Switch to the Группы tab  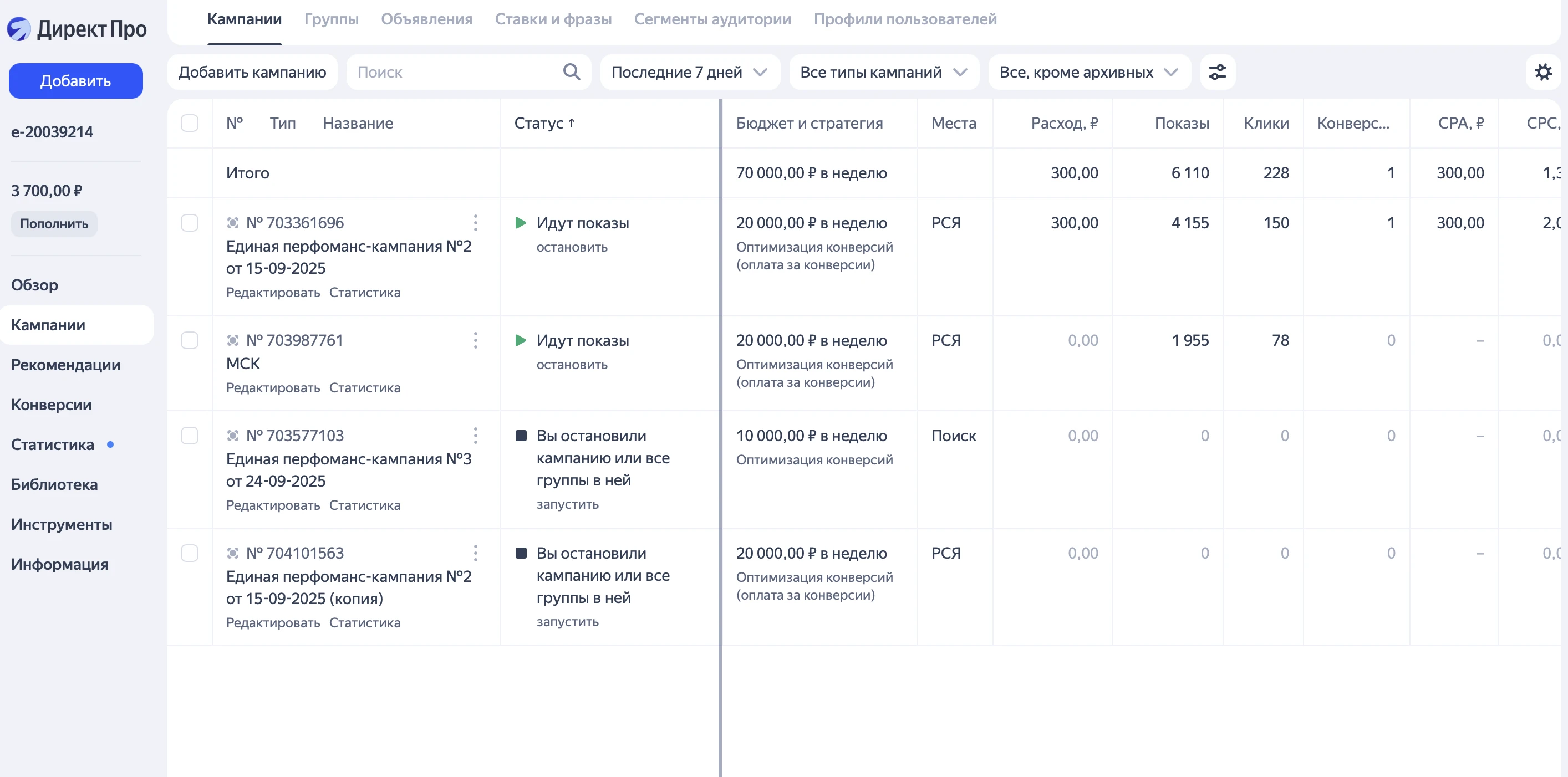331,19
